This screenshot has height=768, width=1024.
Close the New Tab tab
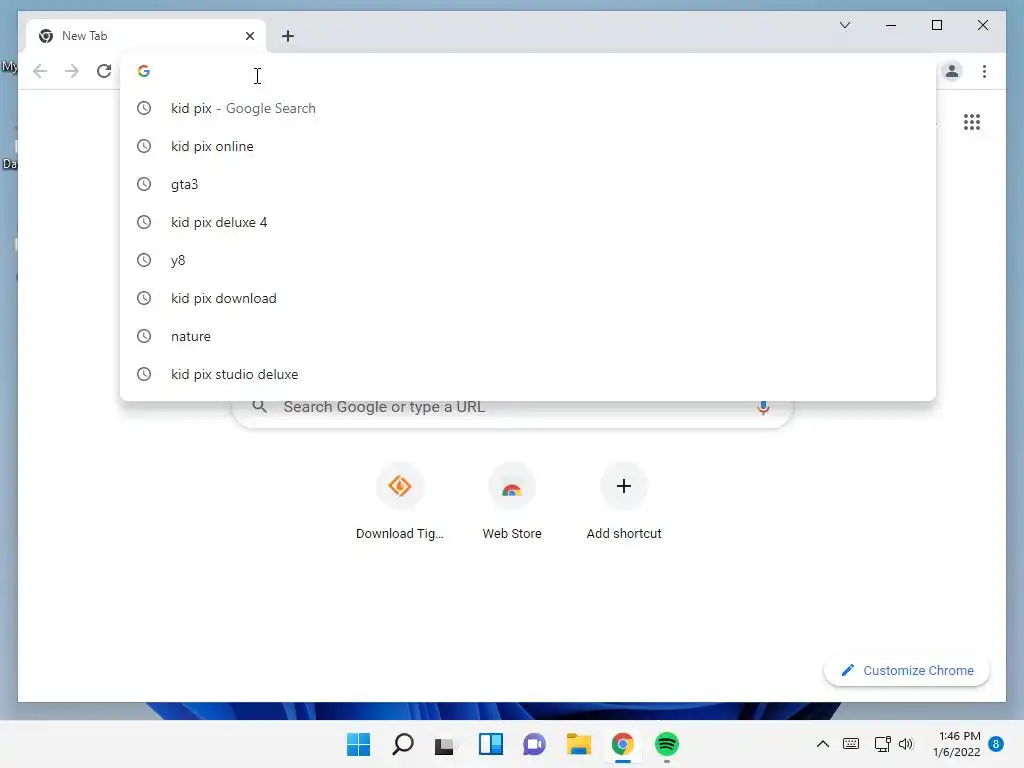249,36
